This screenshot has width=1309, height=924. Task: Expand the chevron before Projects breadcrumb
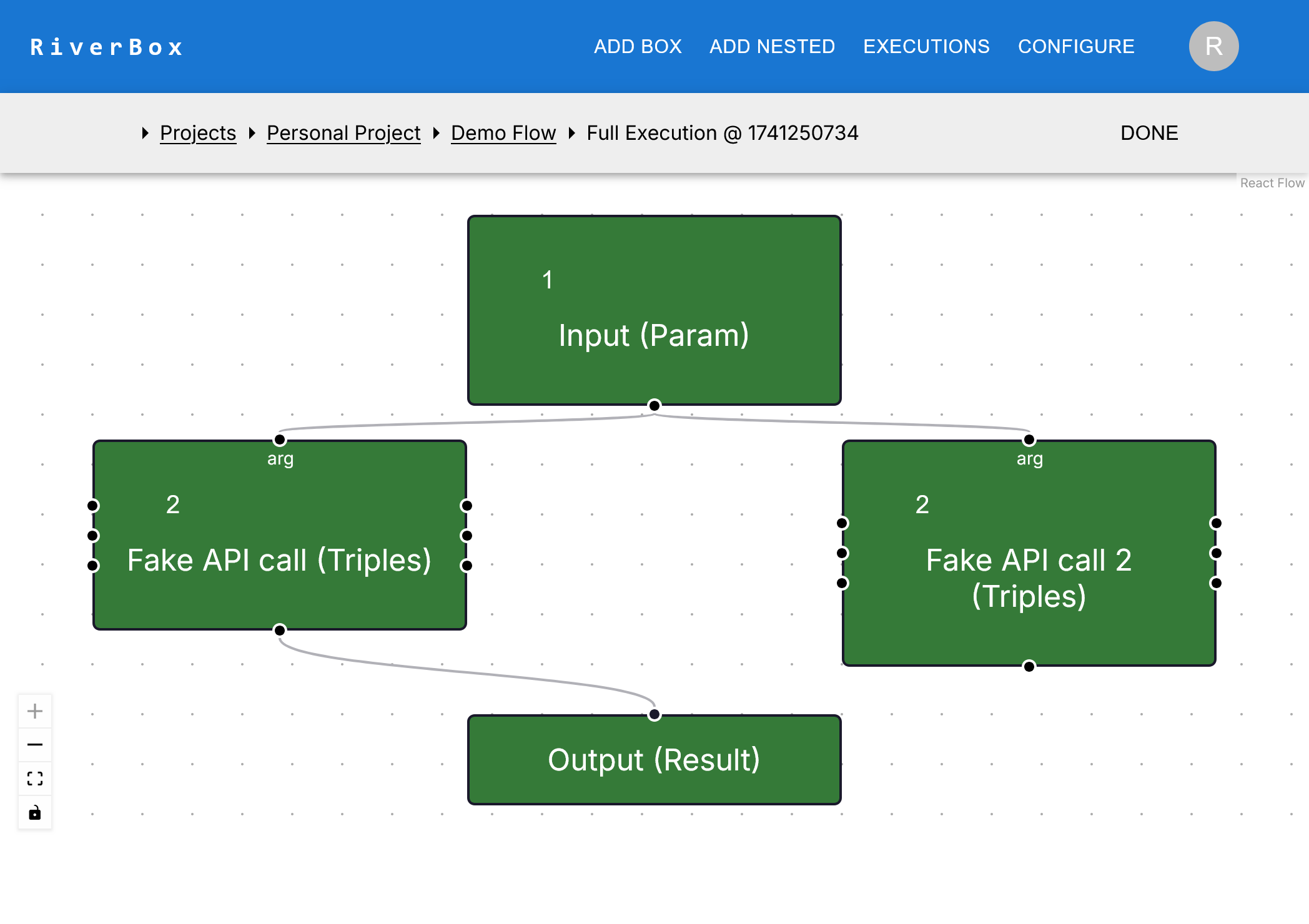[x=144, y=132]
